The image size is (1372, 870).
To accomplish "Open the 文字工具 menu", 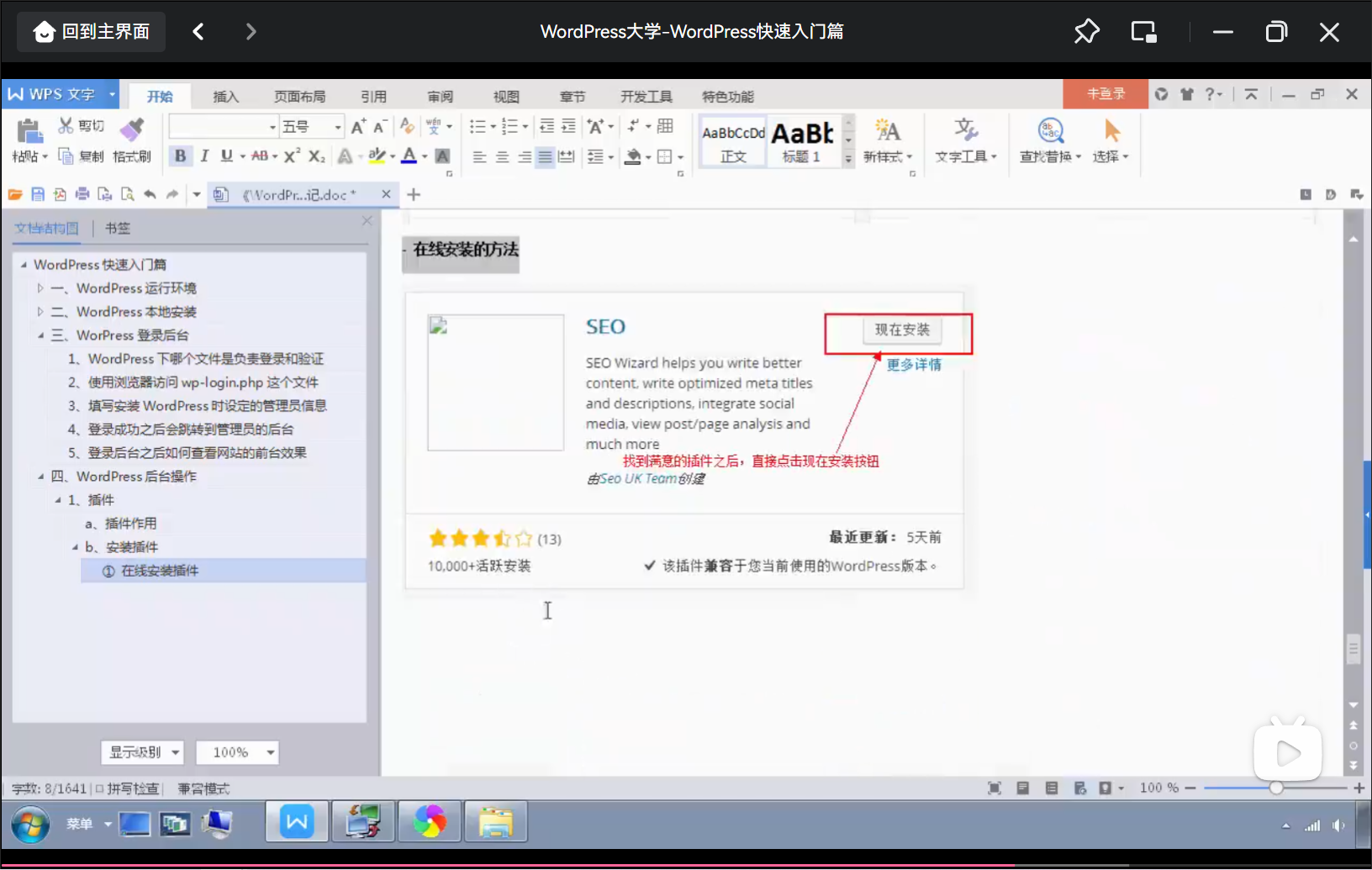I will pos(966,141).
